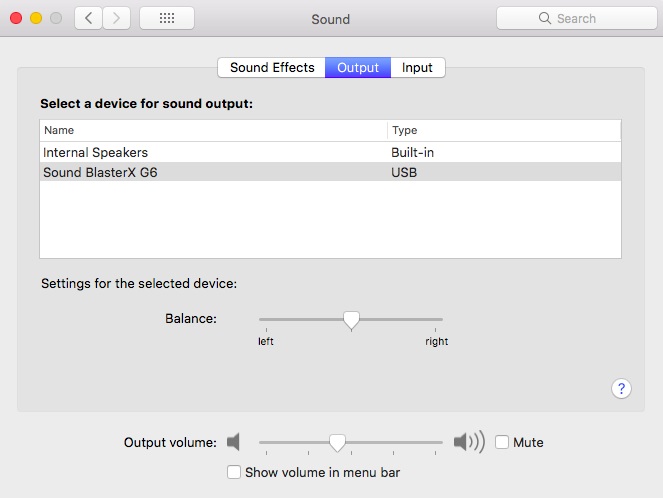Viewport: 663px width, 498px height.
Task: Select Internal Speakers output device
Action: pyautogui.click(x=96, y=152)
